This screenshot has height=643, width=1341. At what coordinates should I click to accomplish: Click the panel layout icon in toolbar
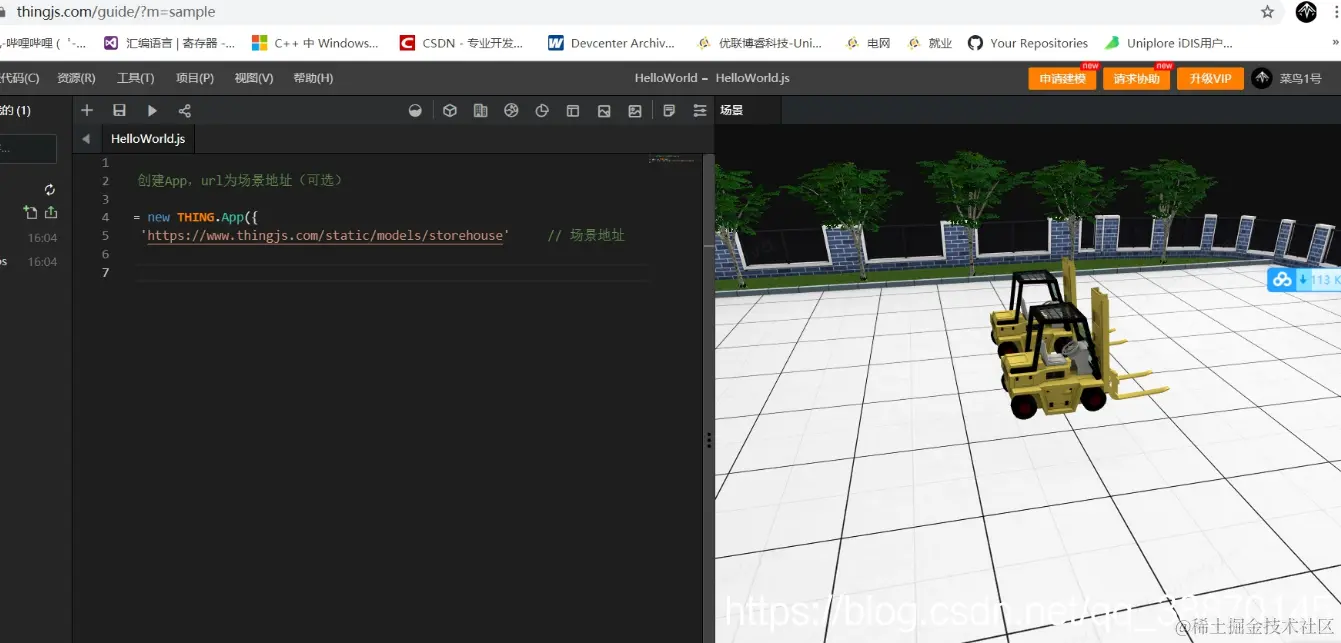pyautogui.click(x=573, y=110)
